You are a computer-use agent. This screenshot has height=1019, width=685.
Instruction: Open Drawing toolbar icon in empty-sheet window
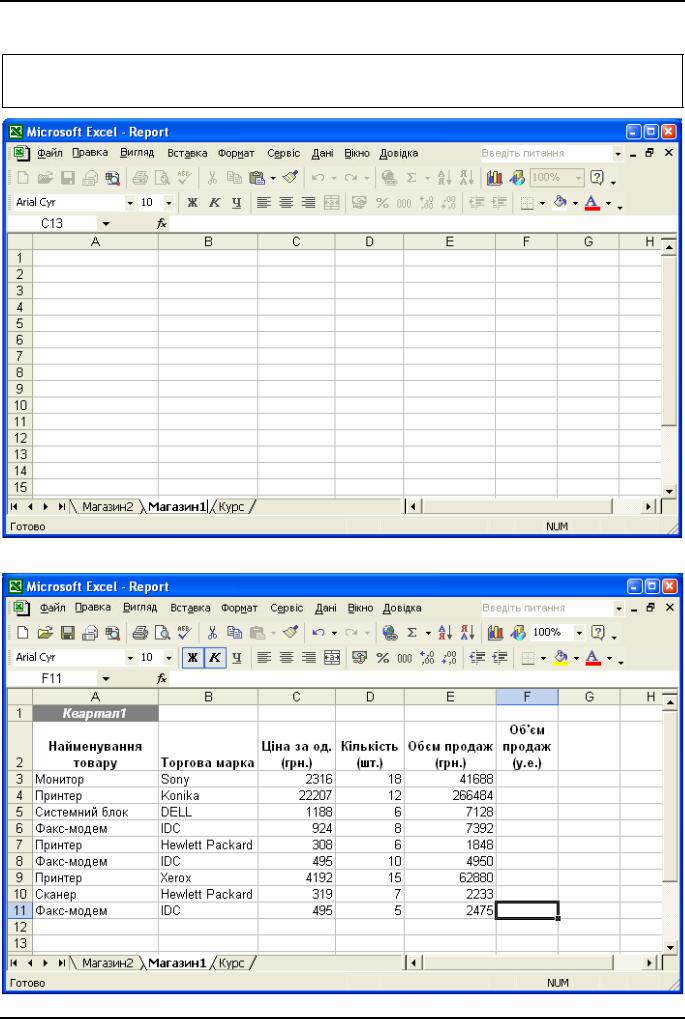point(517,177)
